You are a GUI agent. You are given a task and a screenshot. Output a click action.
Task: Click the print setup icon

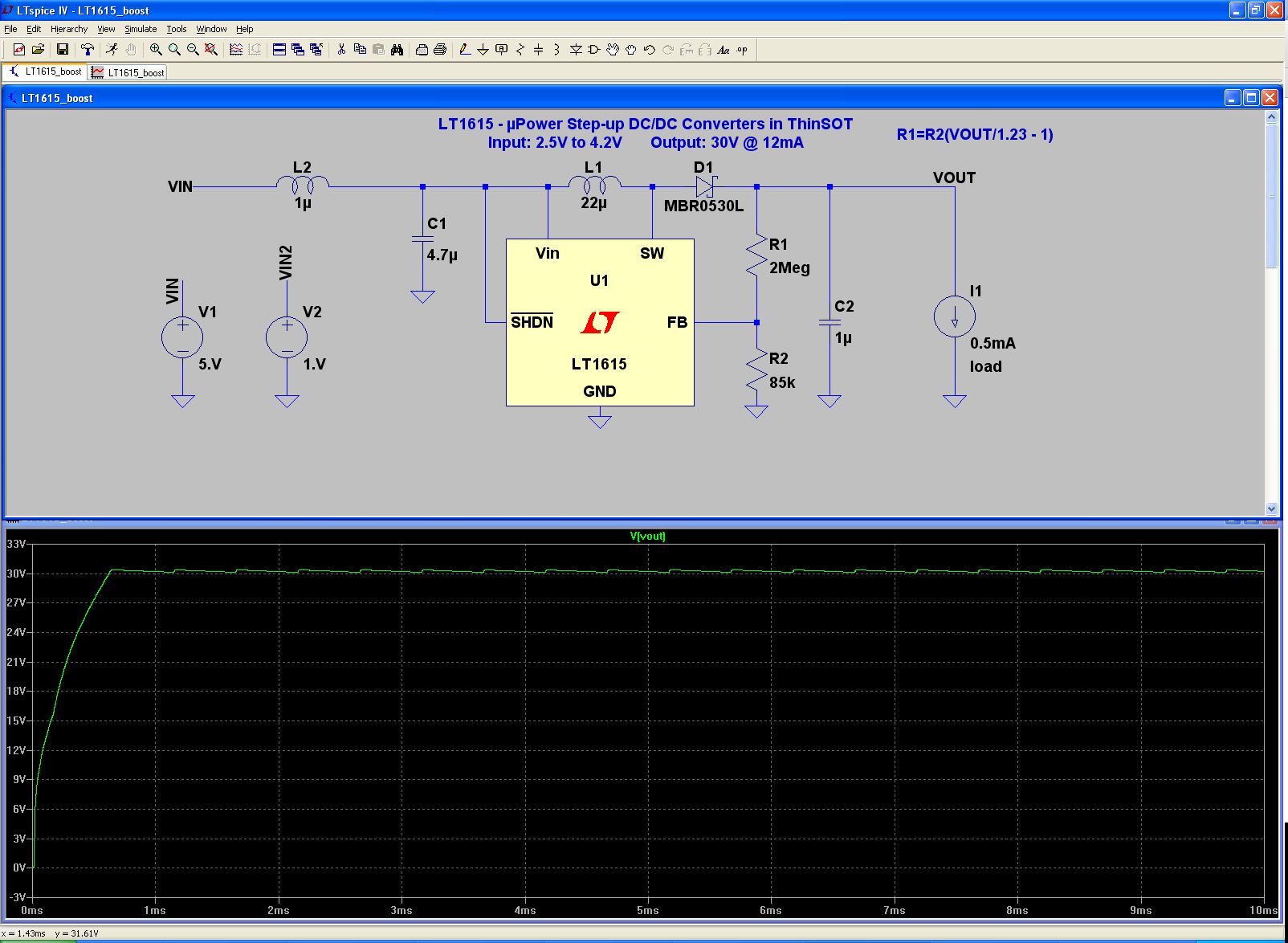point(422,50)
